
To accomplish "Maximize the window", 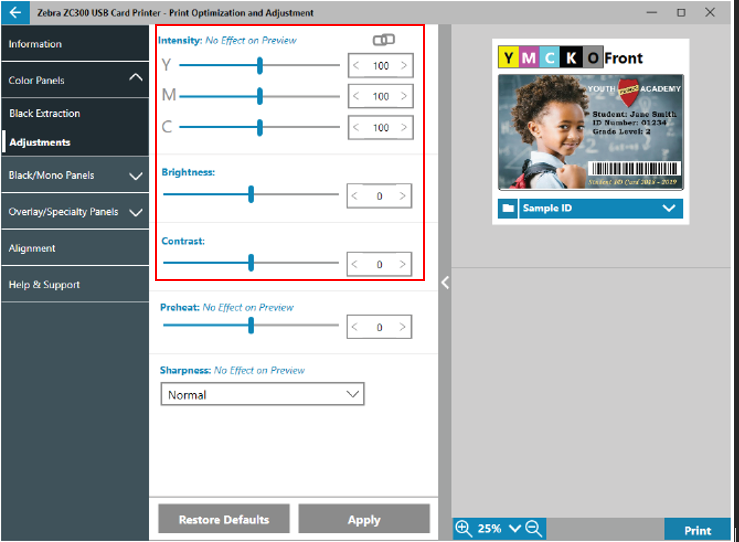I will coord(681,12).
